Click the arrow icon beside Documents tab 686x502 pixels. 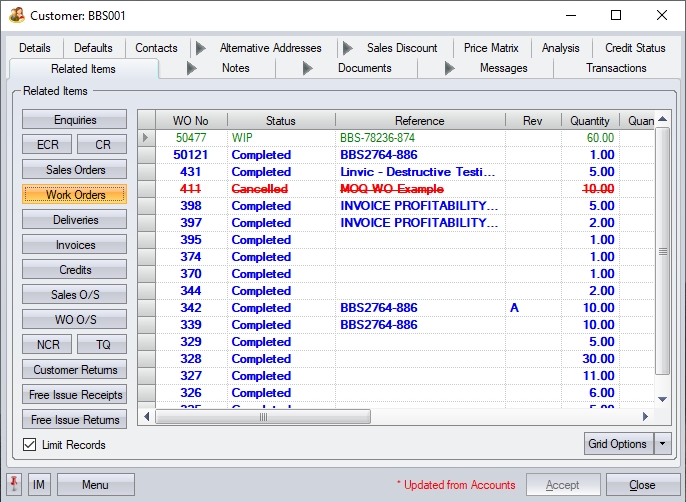pyautogui.click(x=308, y=68)
